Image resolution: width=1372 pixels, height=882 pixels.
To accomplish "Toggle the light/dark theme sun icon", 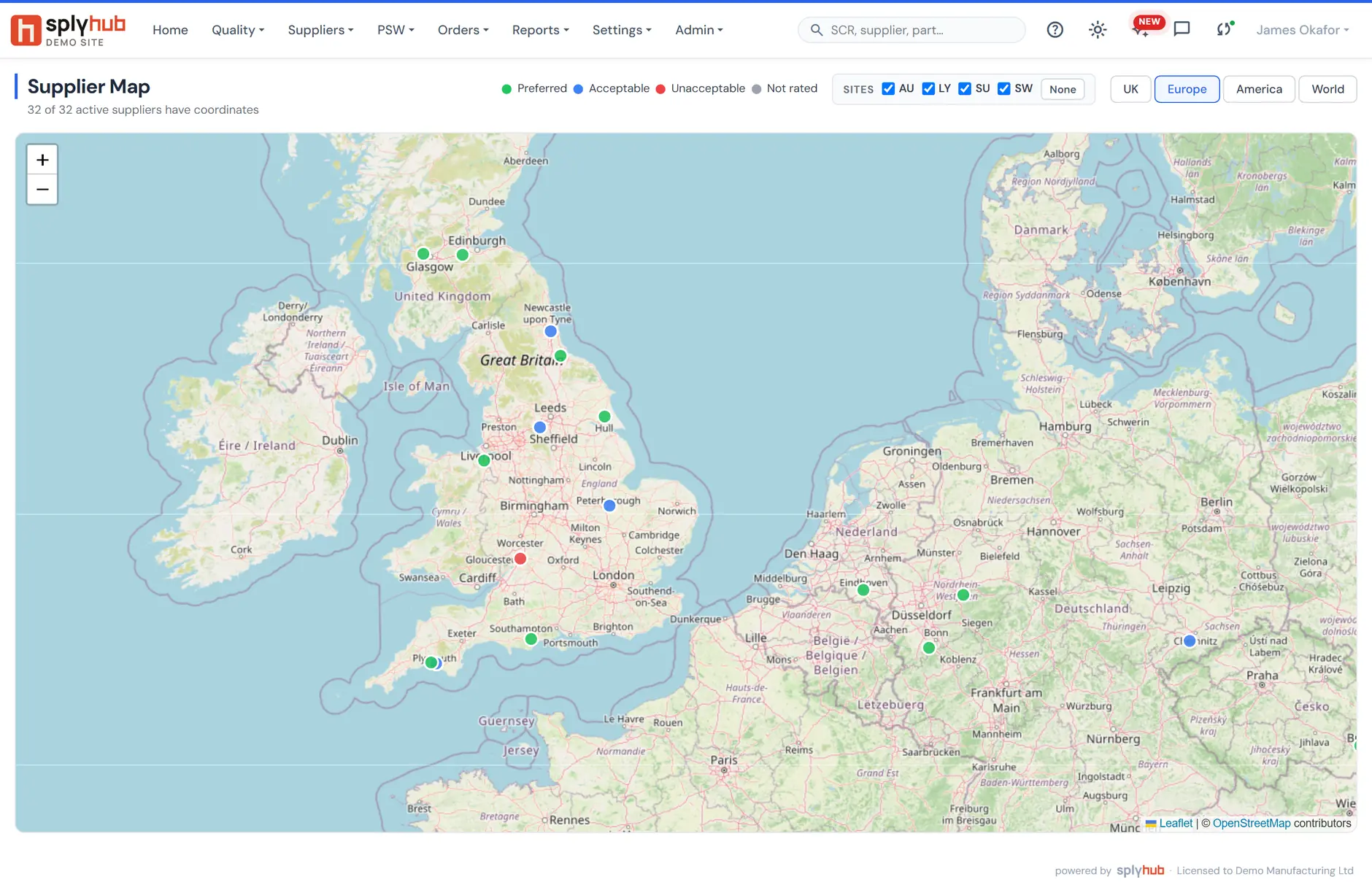I will (x=1098, y=30).
